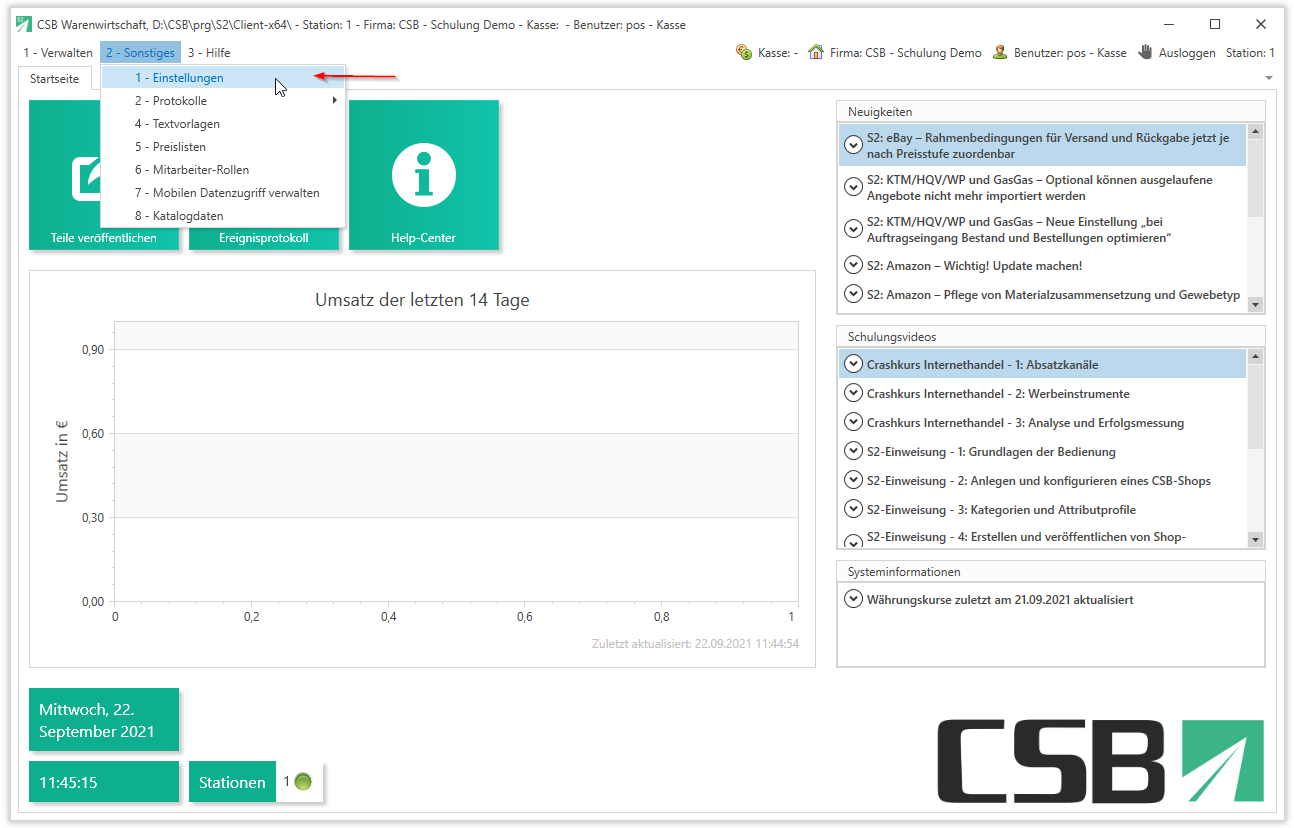Expand the eBay Rahmenbedingungen news item
Image resolution: width=1294 pixels, height=828 pixels.
[853, 145]
